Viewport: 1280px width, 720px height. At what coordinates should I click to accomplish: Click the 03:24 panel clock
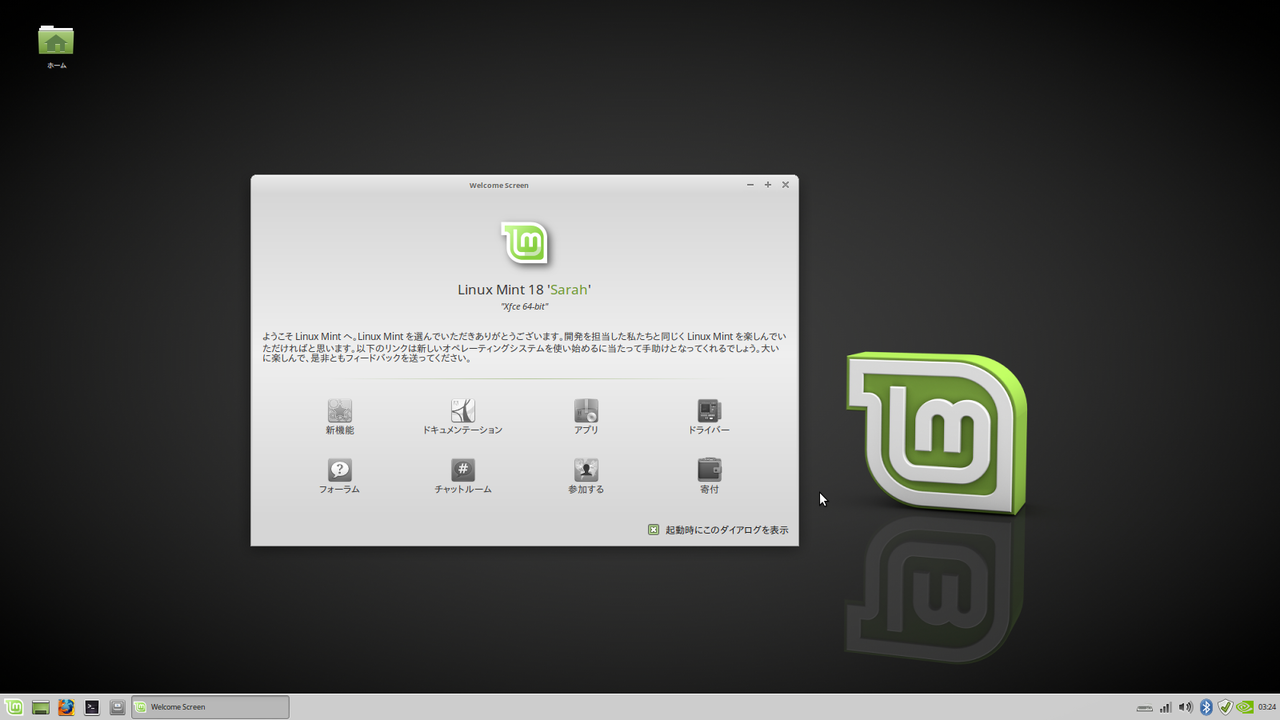[1266, 707]
